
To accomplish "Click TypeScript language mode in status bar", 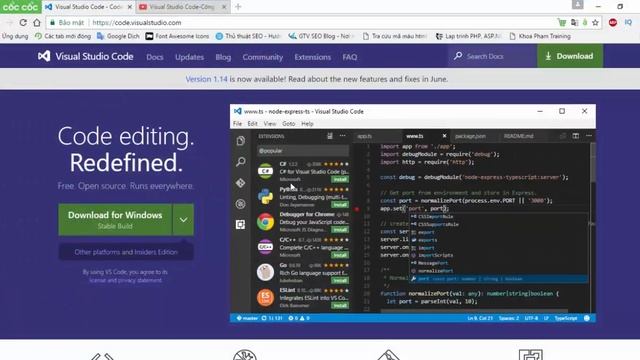I will pos(565,318).
